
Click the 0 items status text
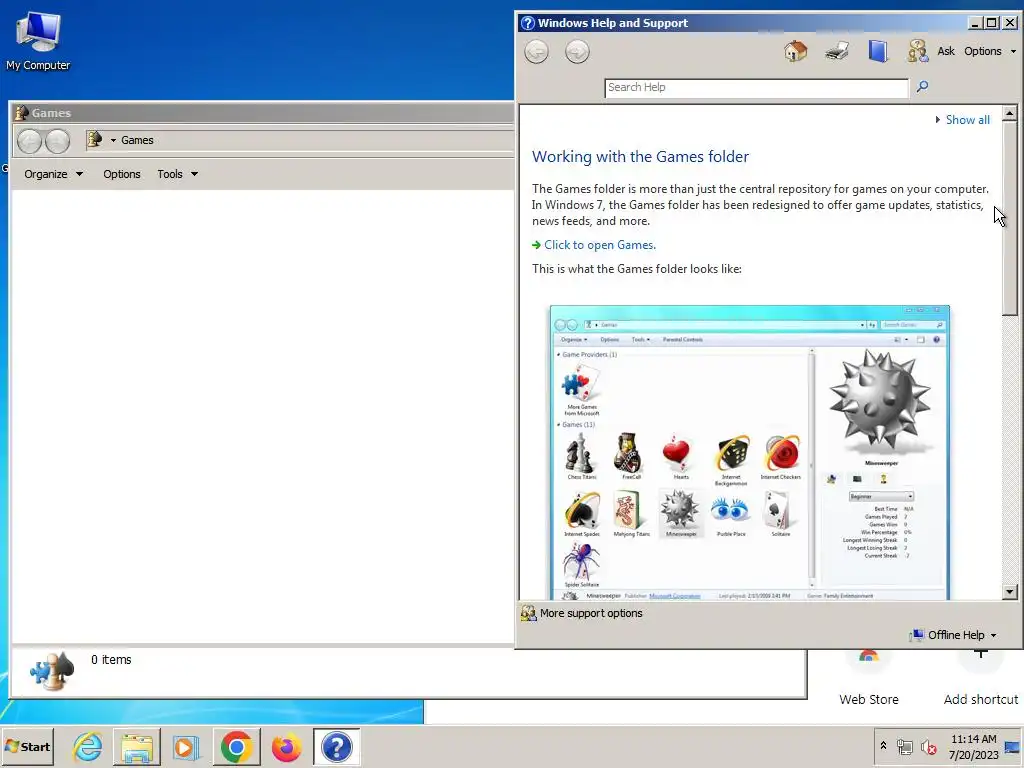(111, 660)
